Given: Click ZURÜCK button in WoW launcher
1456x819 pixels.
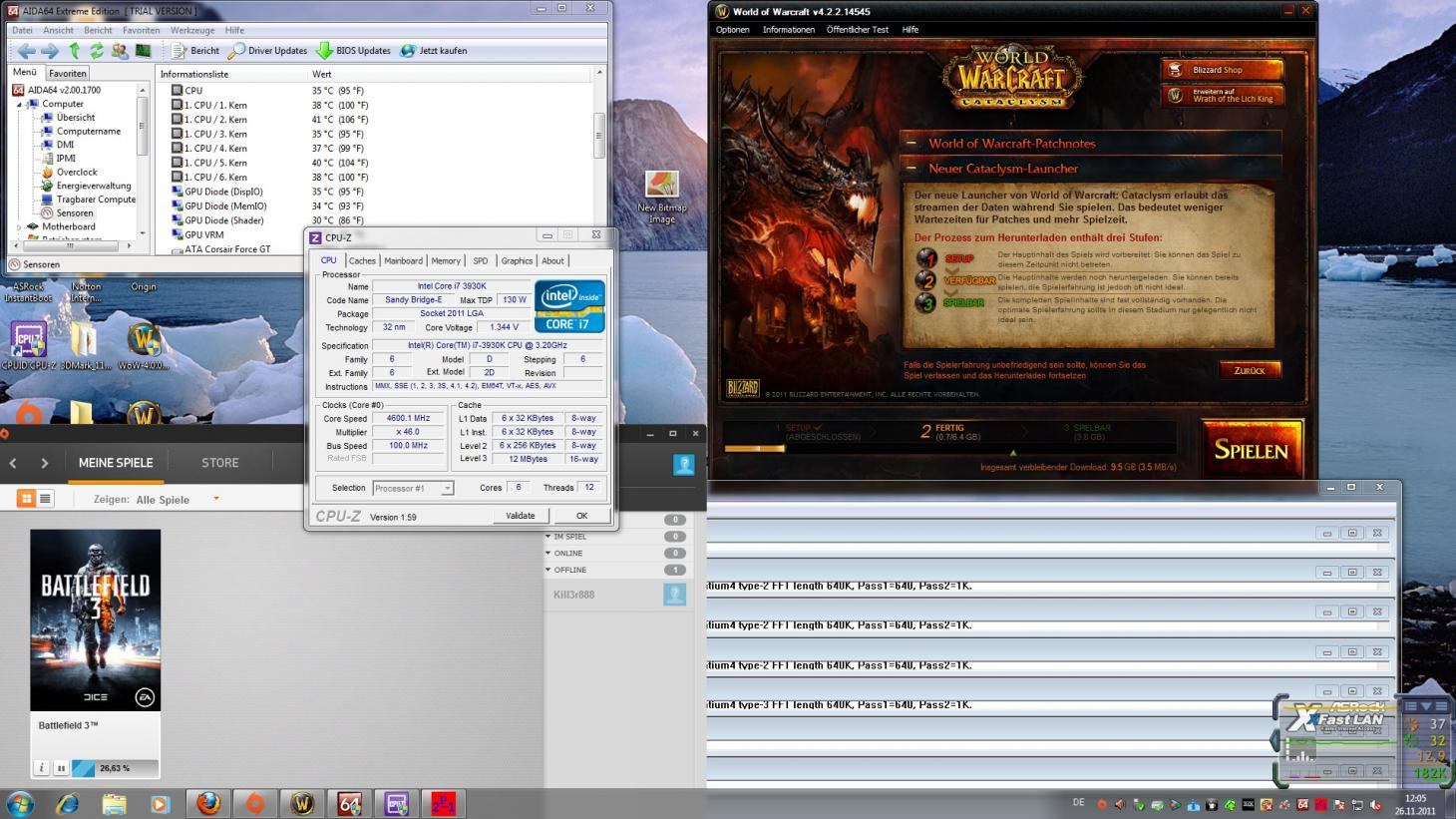Looking at the screenshot, I should tap(1250, 370).
